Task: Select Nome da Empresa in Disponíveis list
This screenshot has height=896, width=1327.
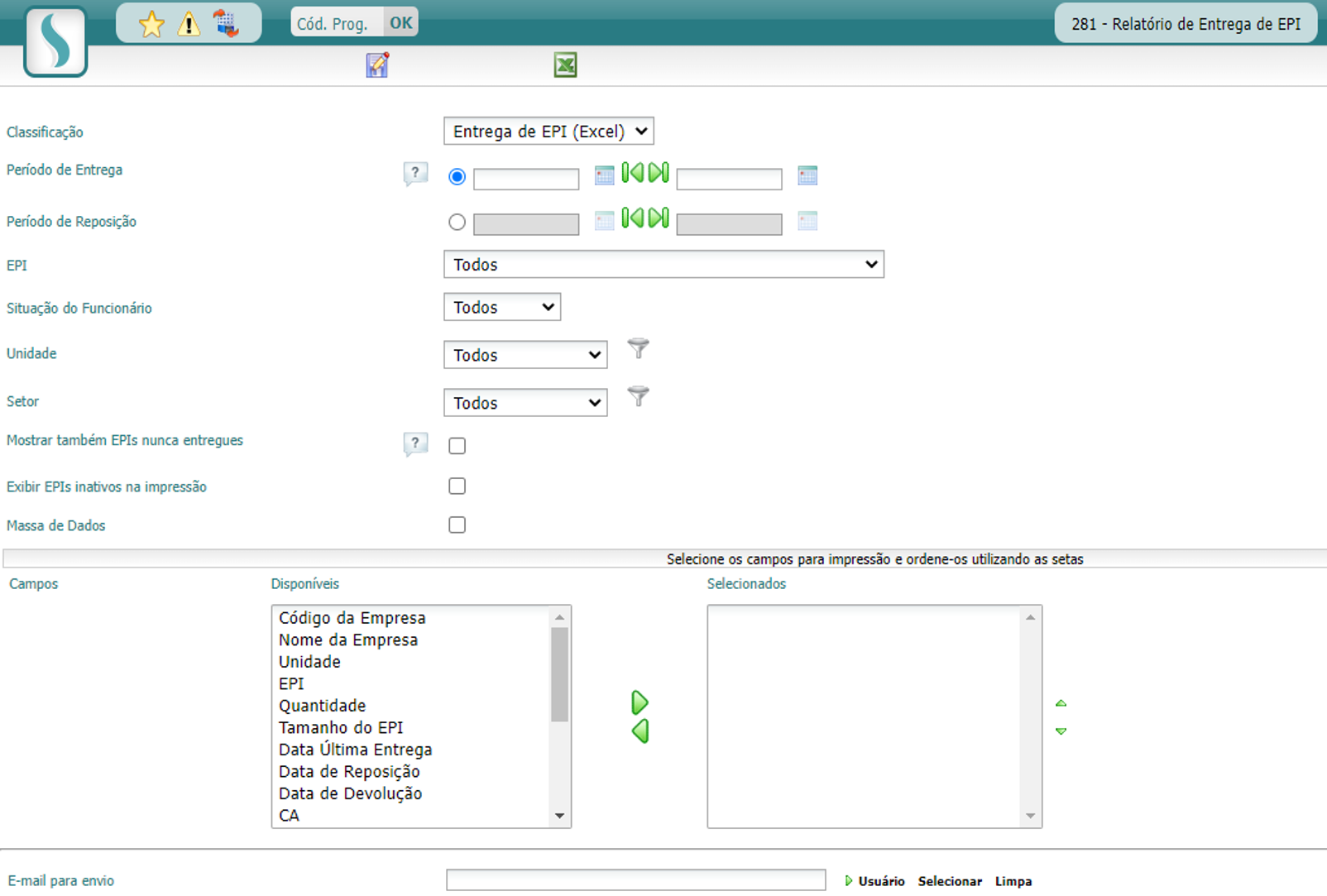Action: pyautogui.click(x=347, y=640)
